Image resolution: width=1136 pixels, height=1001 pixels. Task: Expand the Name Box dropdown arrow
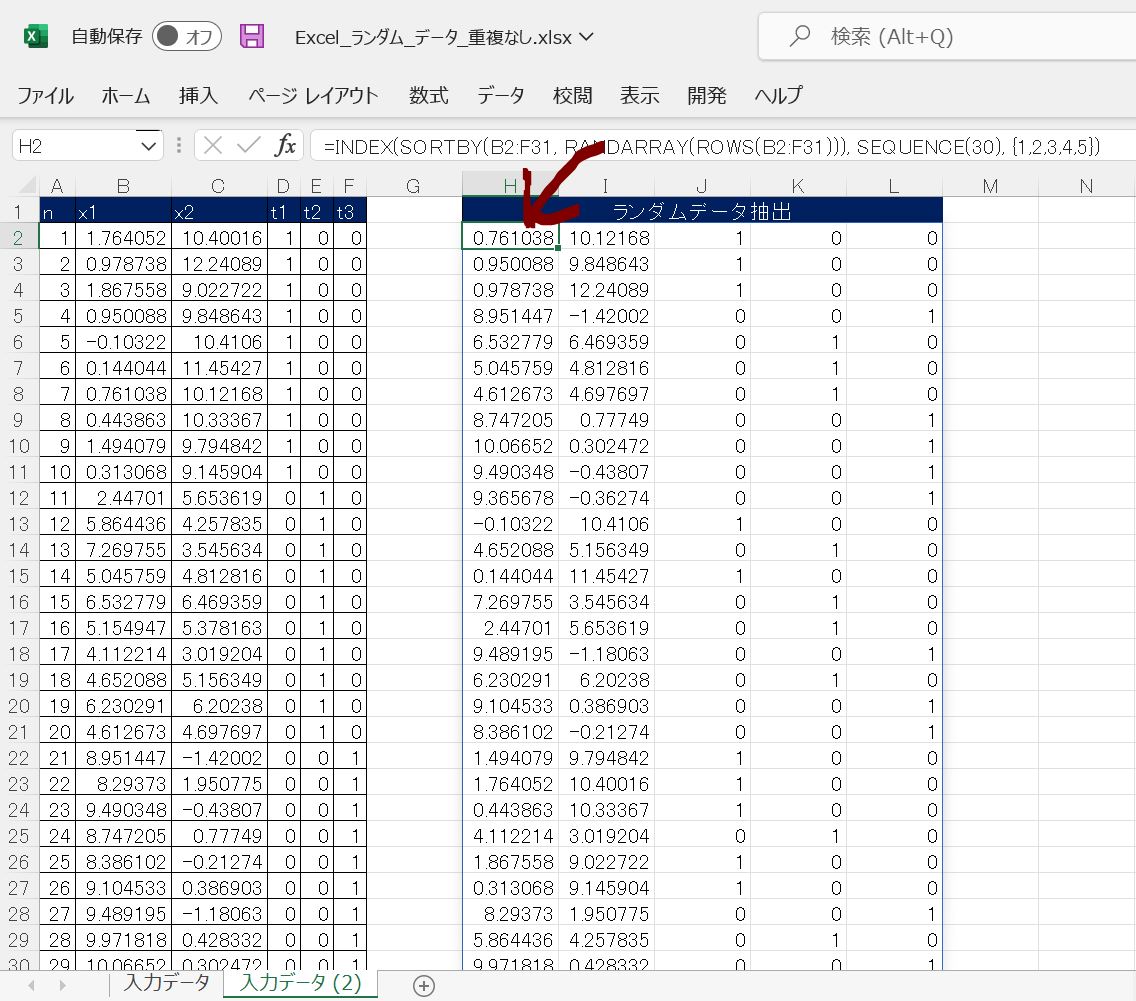point(149,146)
